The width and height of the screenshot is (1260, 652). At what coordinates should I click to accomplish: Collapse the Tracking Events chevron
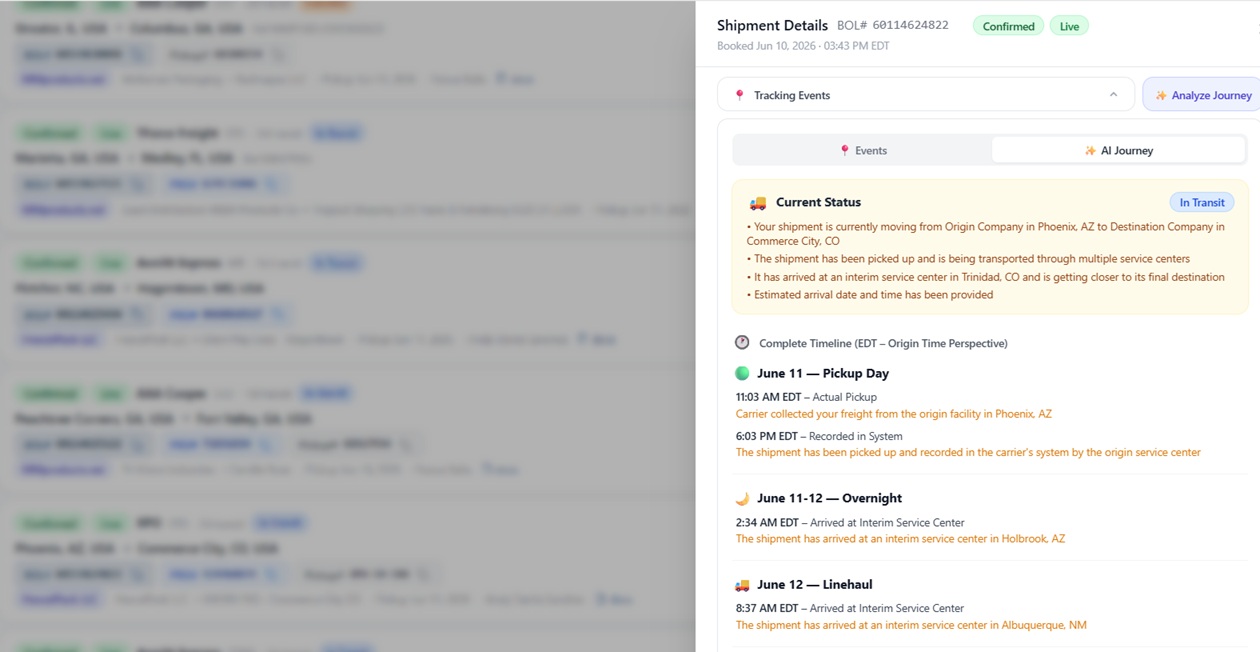[x=1113, y=95]
